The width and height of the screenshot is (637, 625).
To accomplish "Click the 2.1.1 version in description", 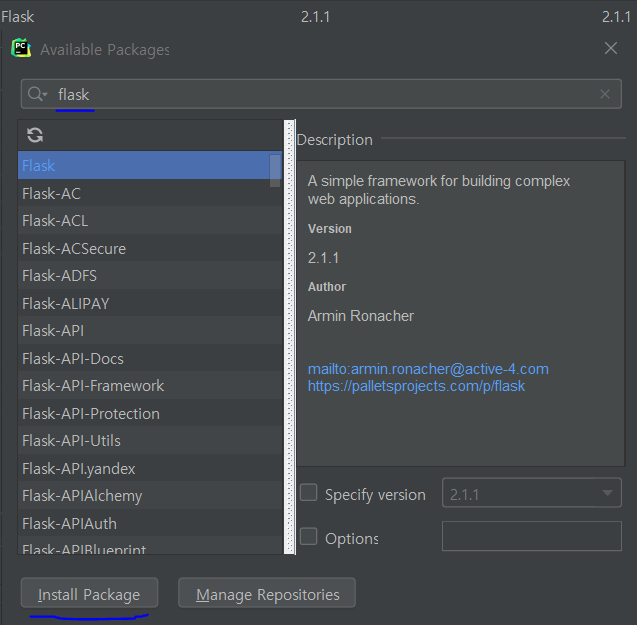I will [x=323, y=258].
